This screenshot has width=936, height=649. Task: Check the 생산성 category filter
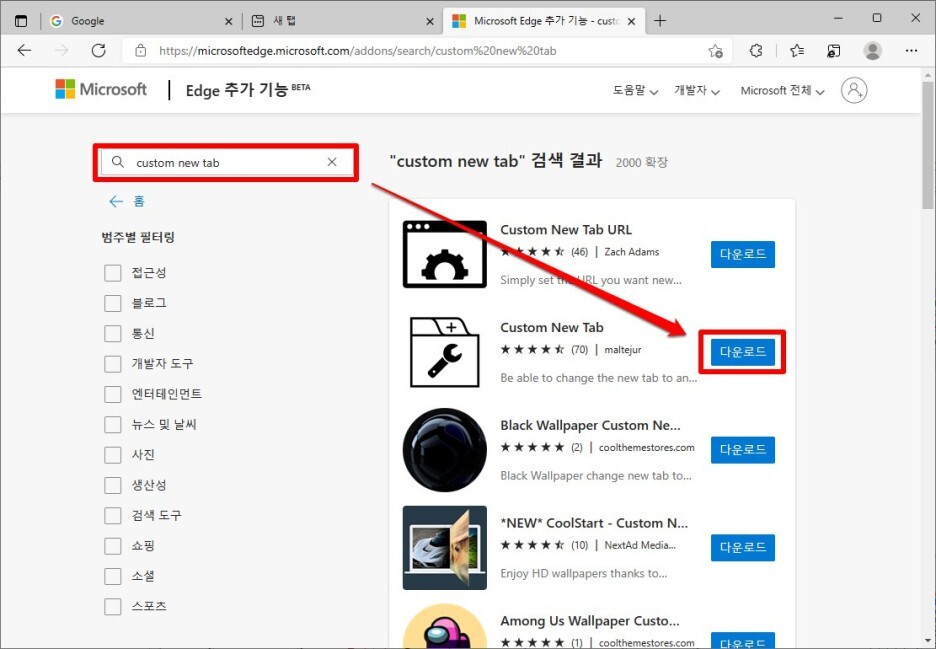113,485
